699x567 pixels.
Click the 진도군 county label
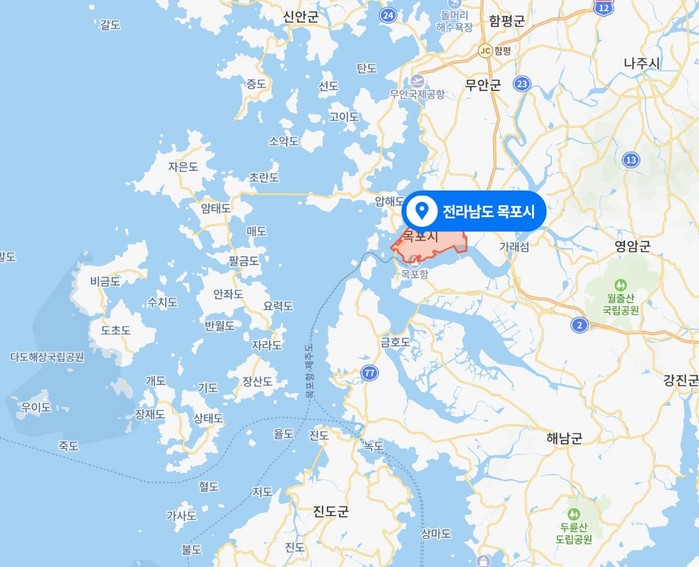[x=330, y=511]
